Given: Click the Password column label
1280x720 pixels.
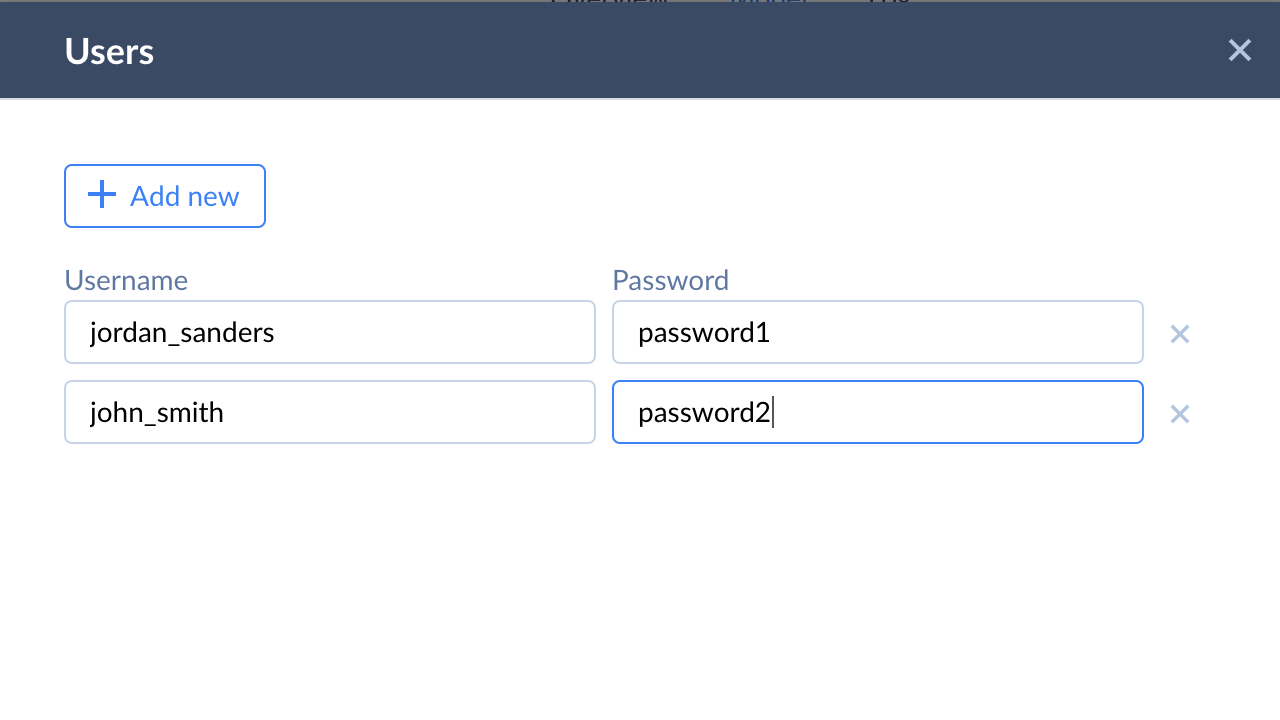Looking at the screenshot, I should point(670,280).
